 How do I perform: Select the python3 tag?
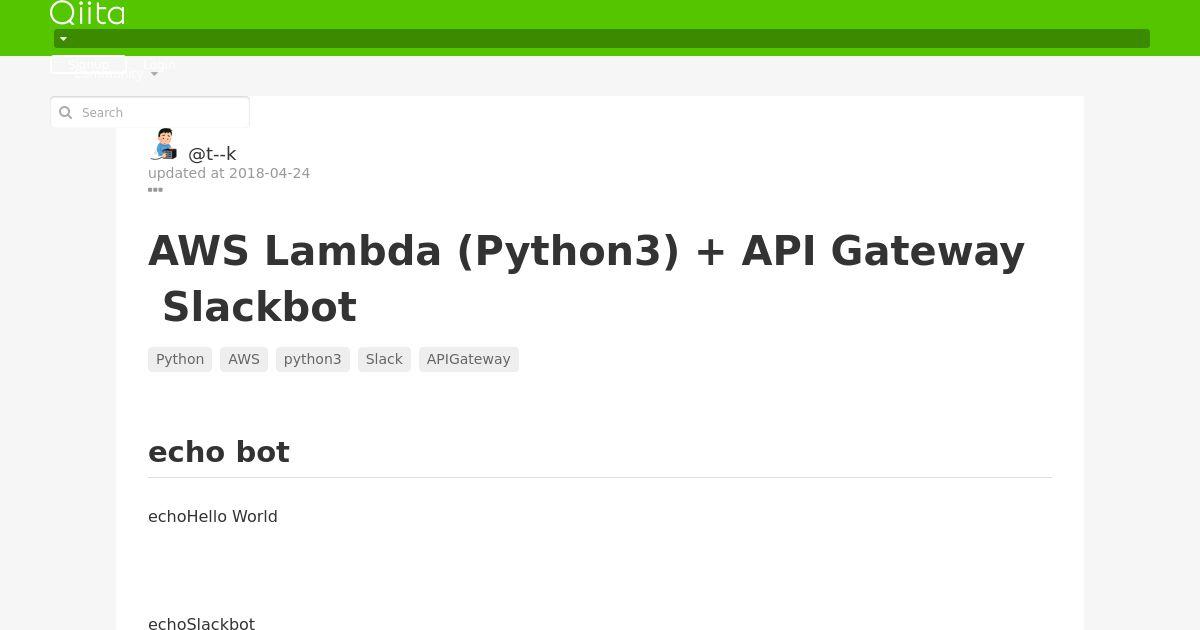point(313,359)
